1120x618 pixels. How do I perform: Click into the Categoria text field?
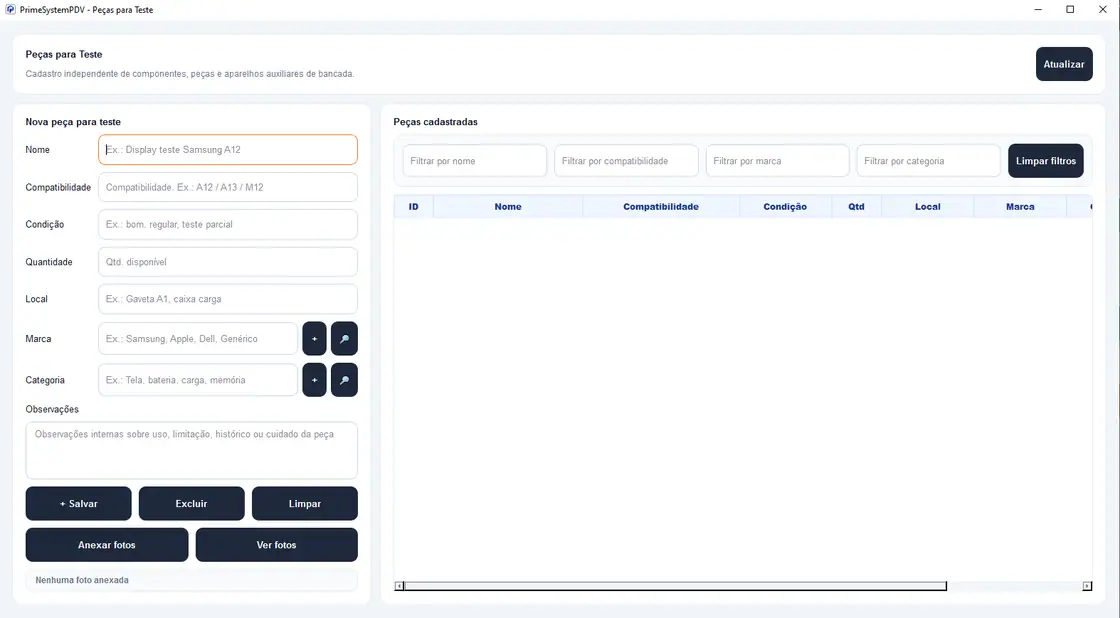point(198,380)
